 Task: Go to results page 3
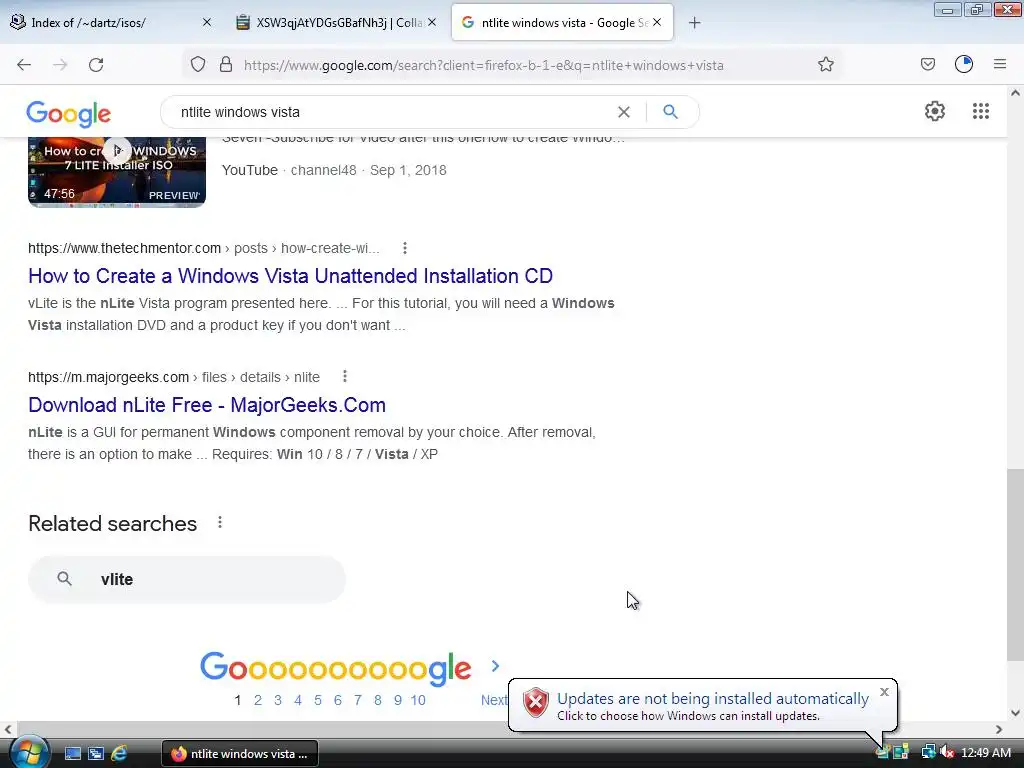point(278,700)
